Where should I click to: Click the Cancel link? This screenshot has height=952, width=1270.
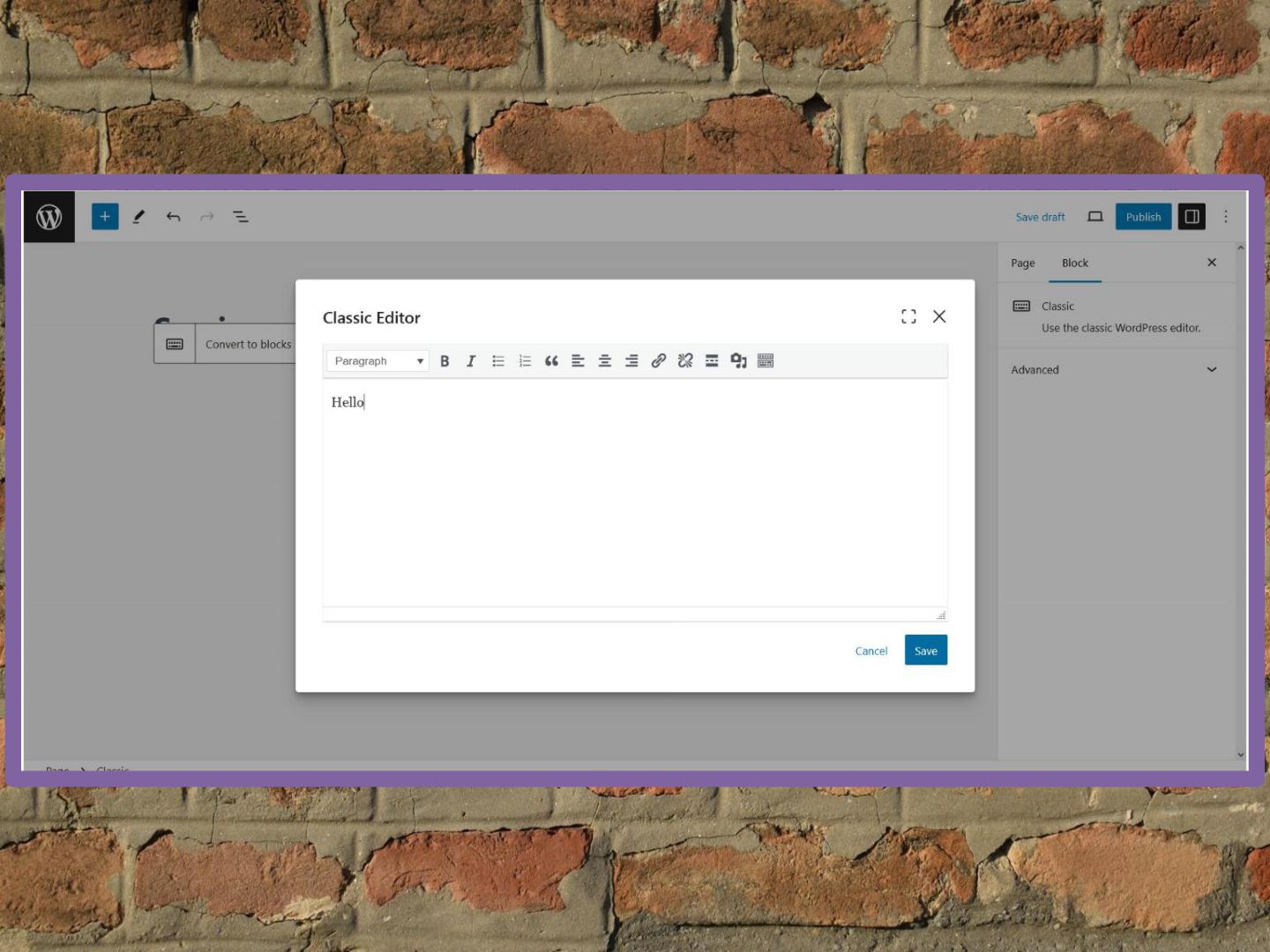click(870, 651)
